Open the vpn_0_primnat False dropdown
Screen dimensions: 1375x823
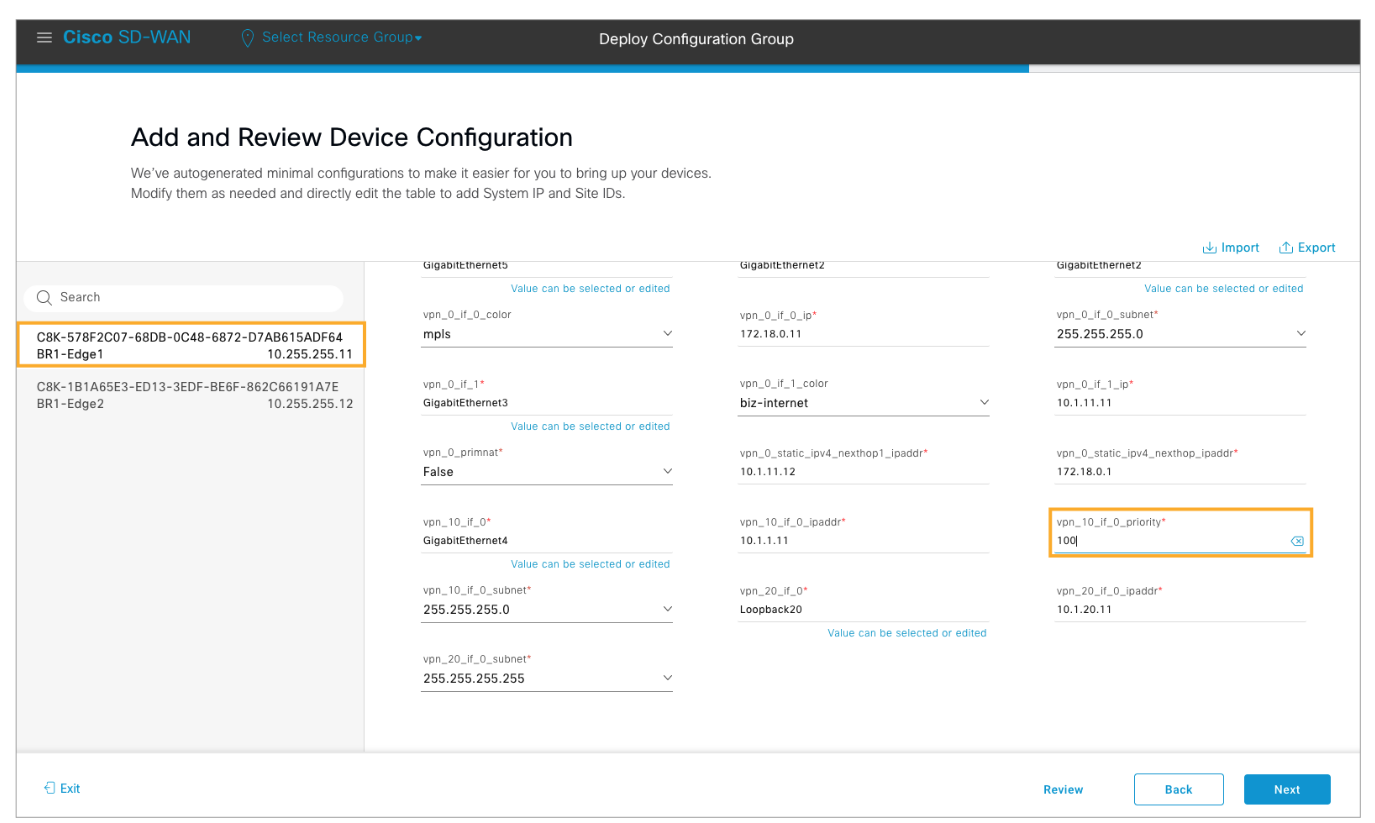click(667, 472)
